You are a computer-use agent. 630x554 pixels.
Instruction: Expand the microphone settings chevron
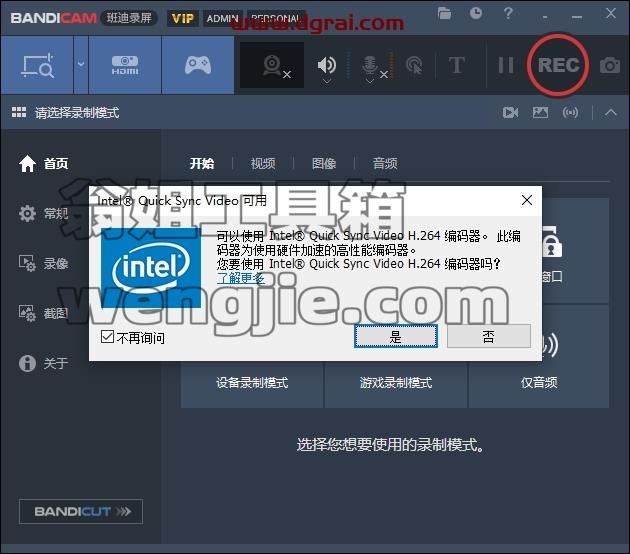click(x=370, y=81)
